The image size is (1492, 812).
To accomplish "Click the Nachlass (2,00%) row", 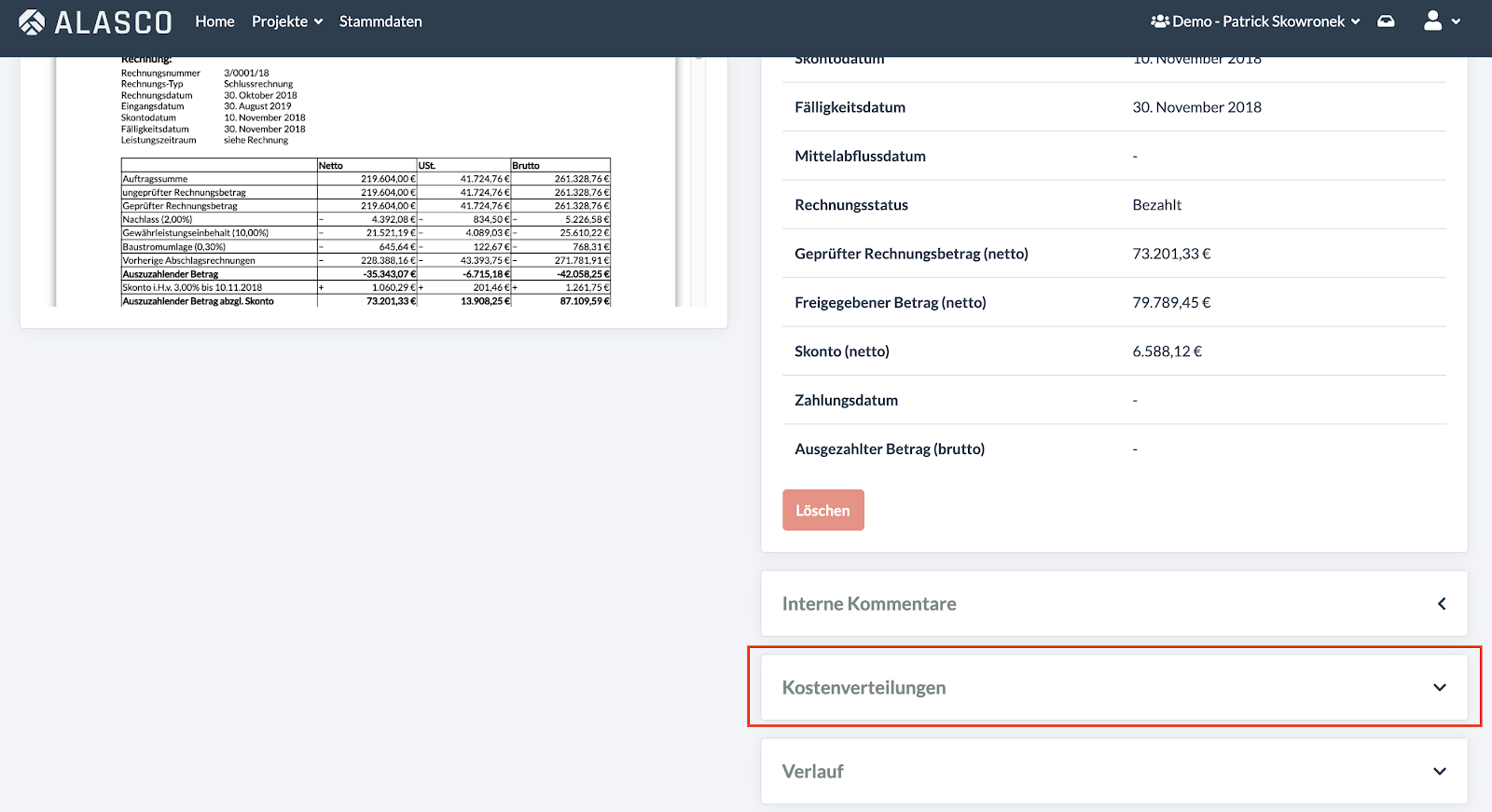I will point(366,220).
